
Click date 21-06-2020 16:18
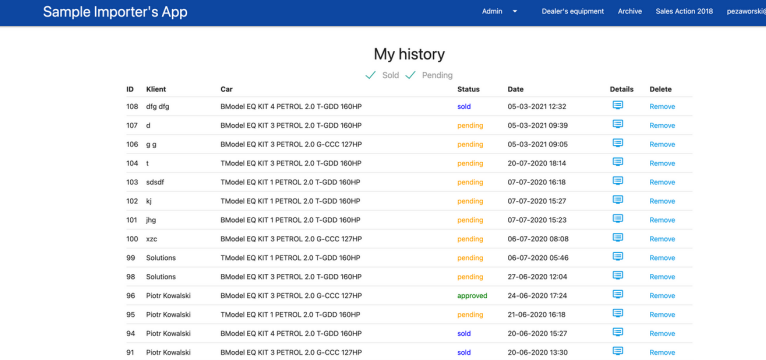pos(536,315)
